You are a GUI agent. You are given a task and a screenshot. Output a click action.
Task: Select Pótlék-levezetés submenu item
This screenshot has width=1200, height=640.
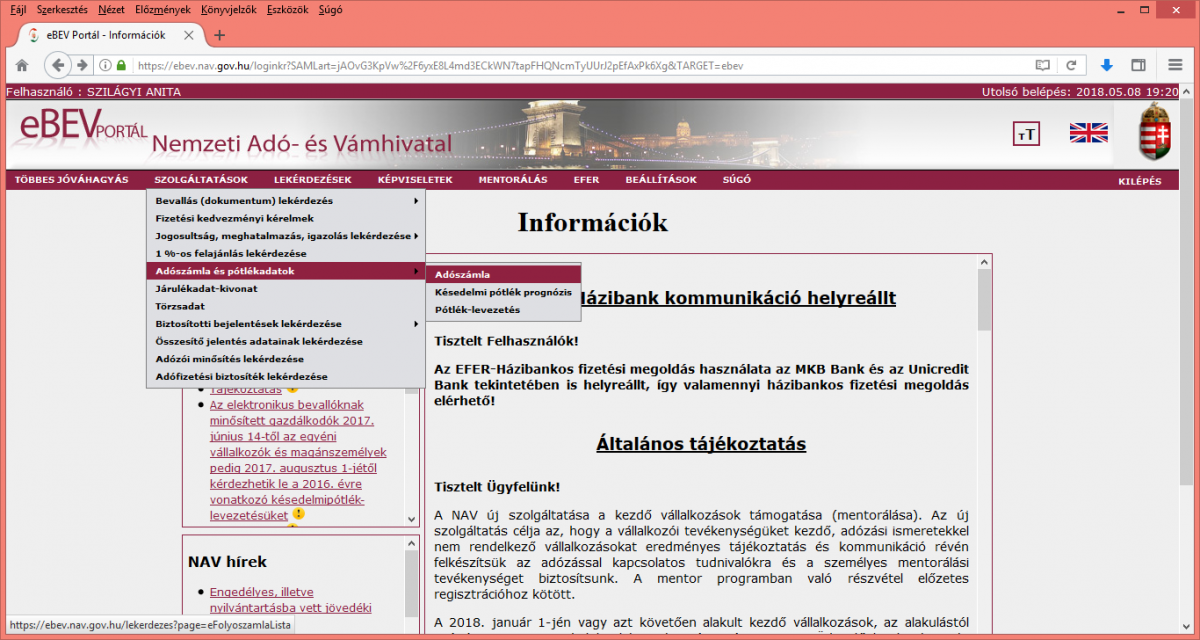pos(503,310)
